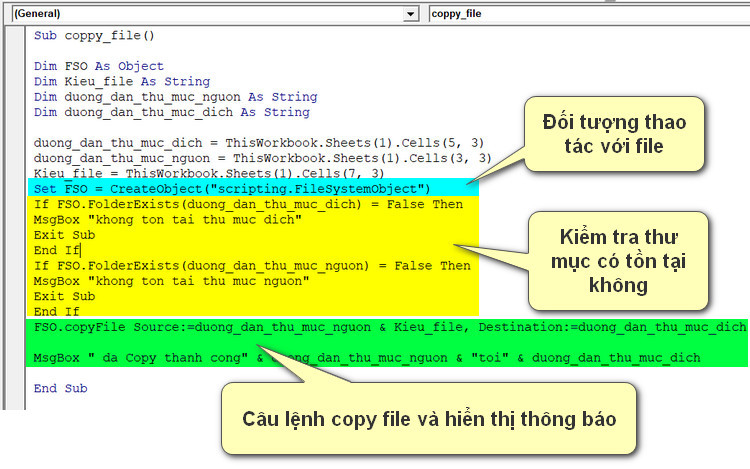
Task: Open the (General) object dropdown arrow
Action: 410,14
